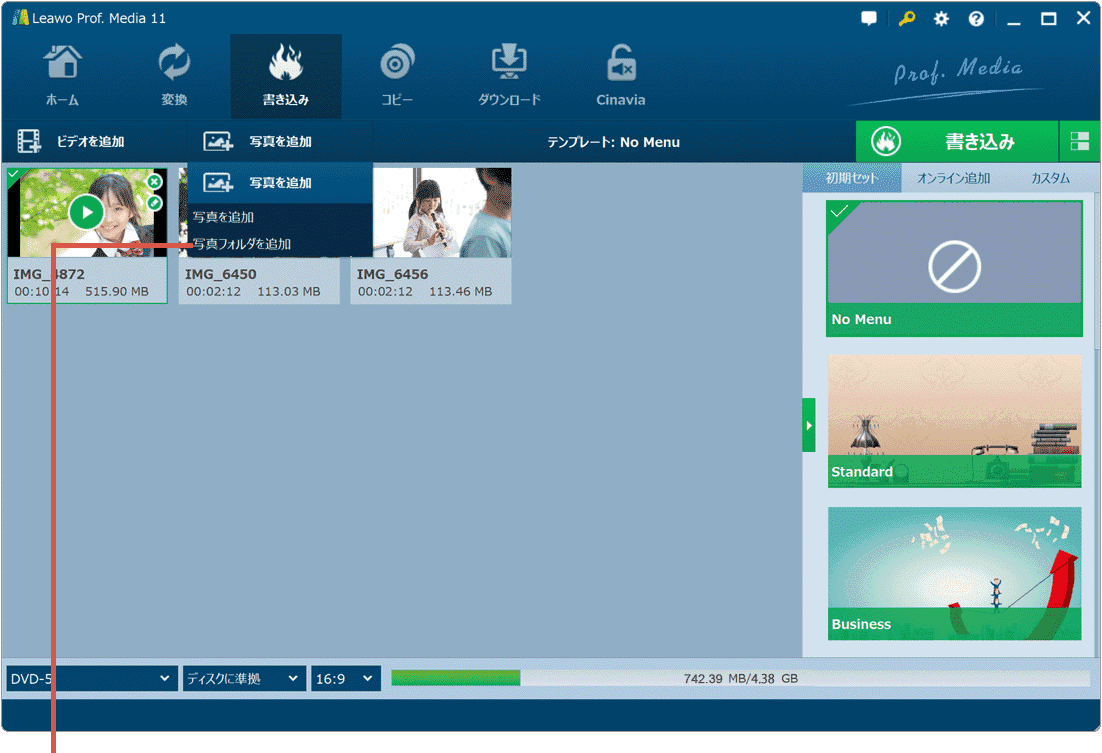
Task: Switch to the オンライン追加 tab
Action: (953, 178)
